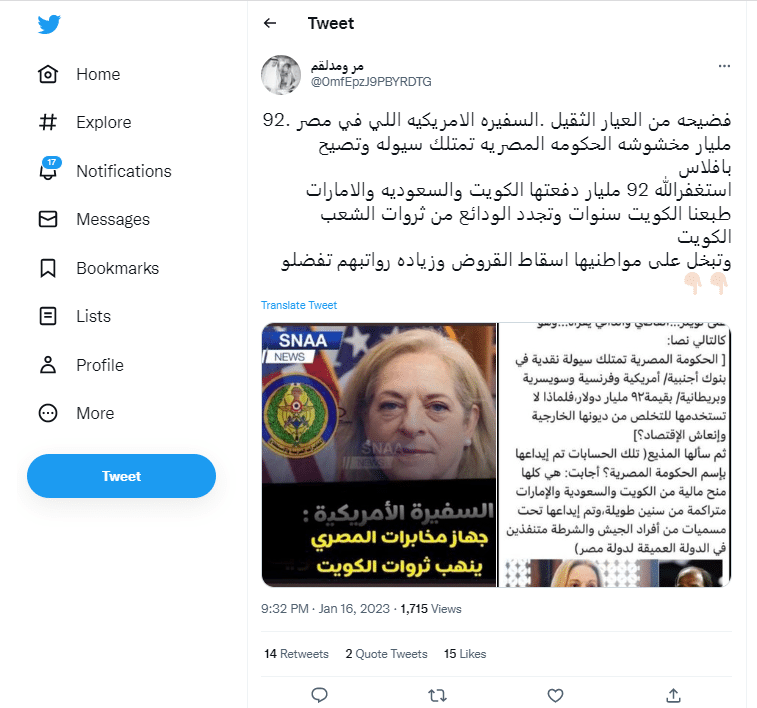Share the tweet via the upload icon
The height and width of the screenshot is (708, 757).
pos(673,695)
